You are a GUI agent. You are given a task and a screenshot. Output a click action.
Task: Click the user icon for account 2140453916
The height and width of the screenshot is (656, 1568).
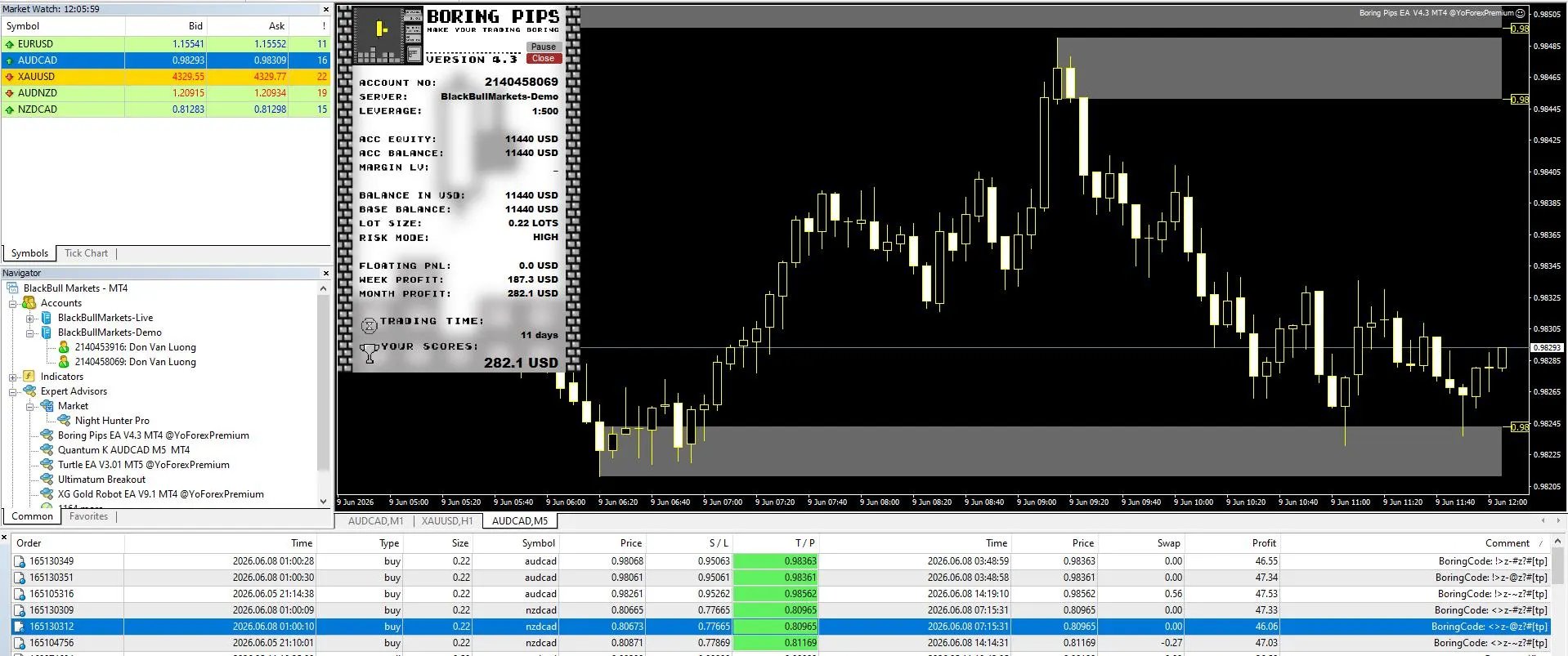[64, 347]
